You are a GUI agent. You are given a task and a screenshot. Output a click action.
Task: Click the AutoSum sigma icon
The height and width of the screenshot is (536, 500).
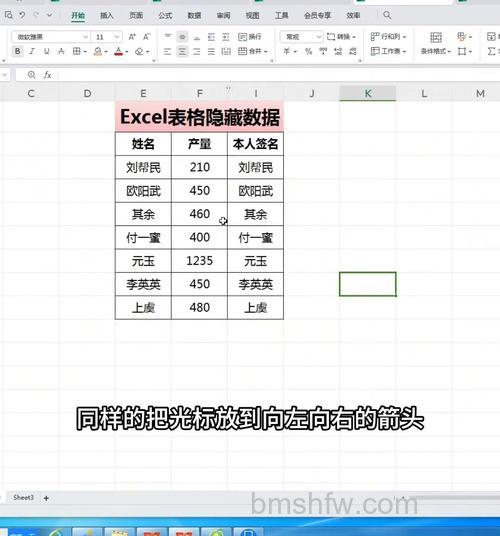(x=491, y=51)
